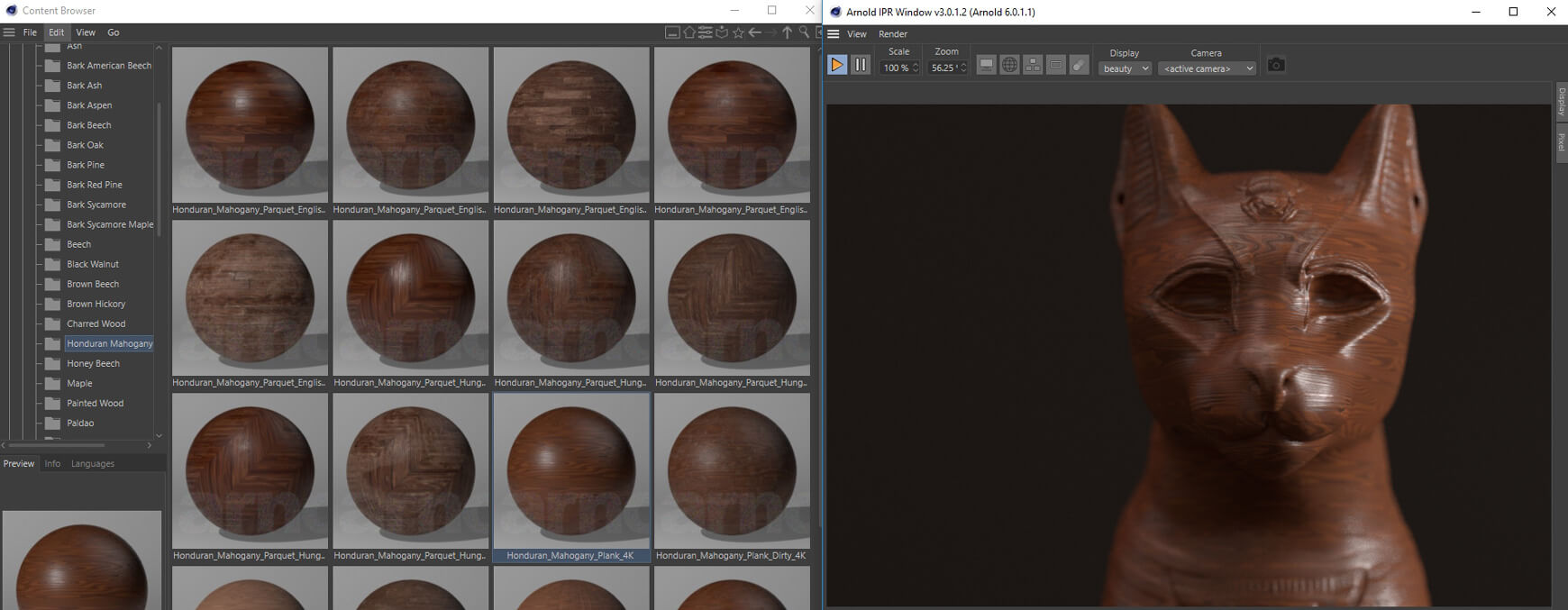The image size is (1568, 610).
Task: Go up one level with the up arrow
Action: pyautogui.click(x=788, y=32)
